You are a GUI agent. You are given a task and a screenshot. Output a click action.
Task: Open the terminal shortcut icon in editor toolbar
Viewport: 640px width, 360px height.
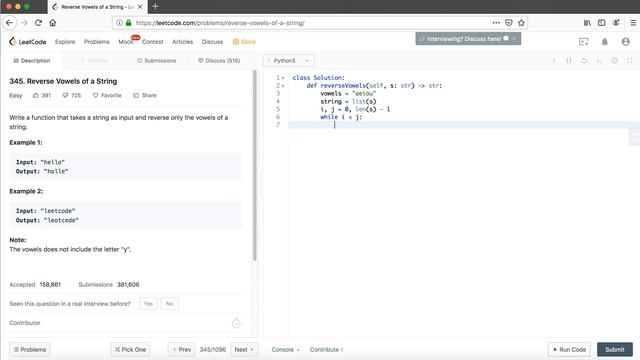599,60
